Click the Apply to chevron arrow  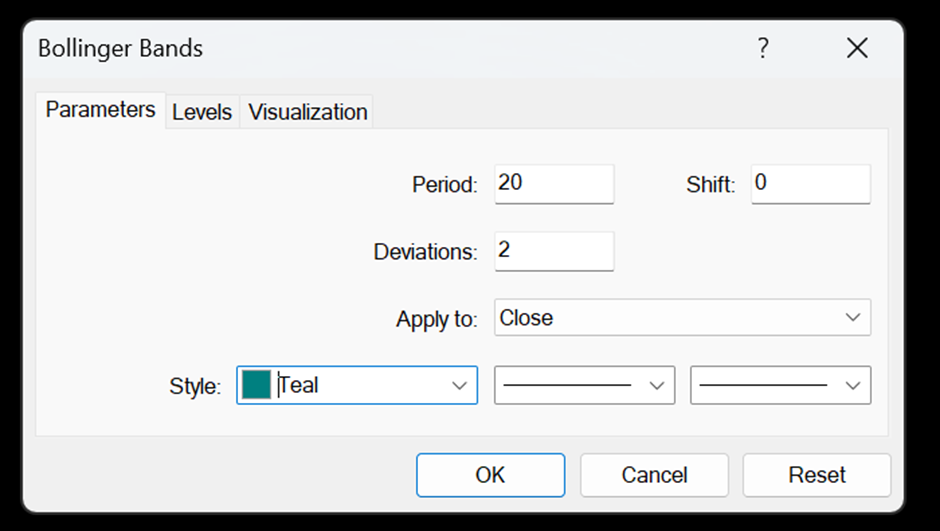point(853,318)
